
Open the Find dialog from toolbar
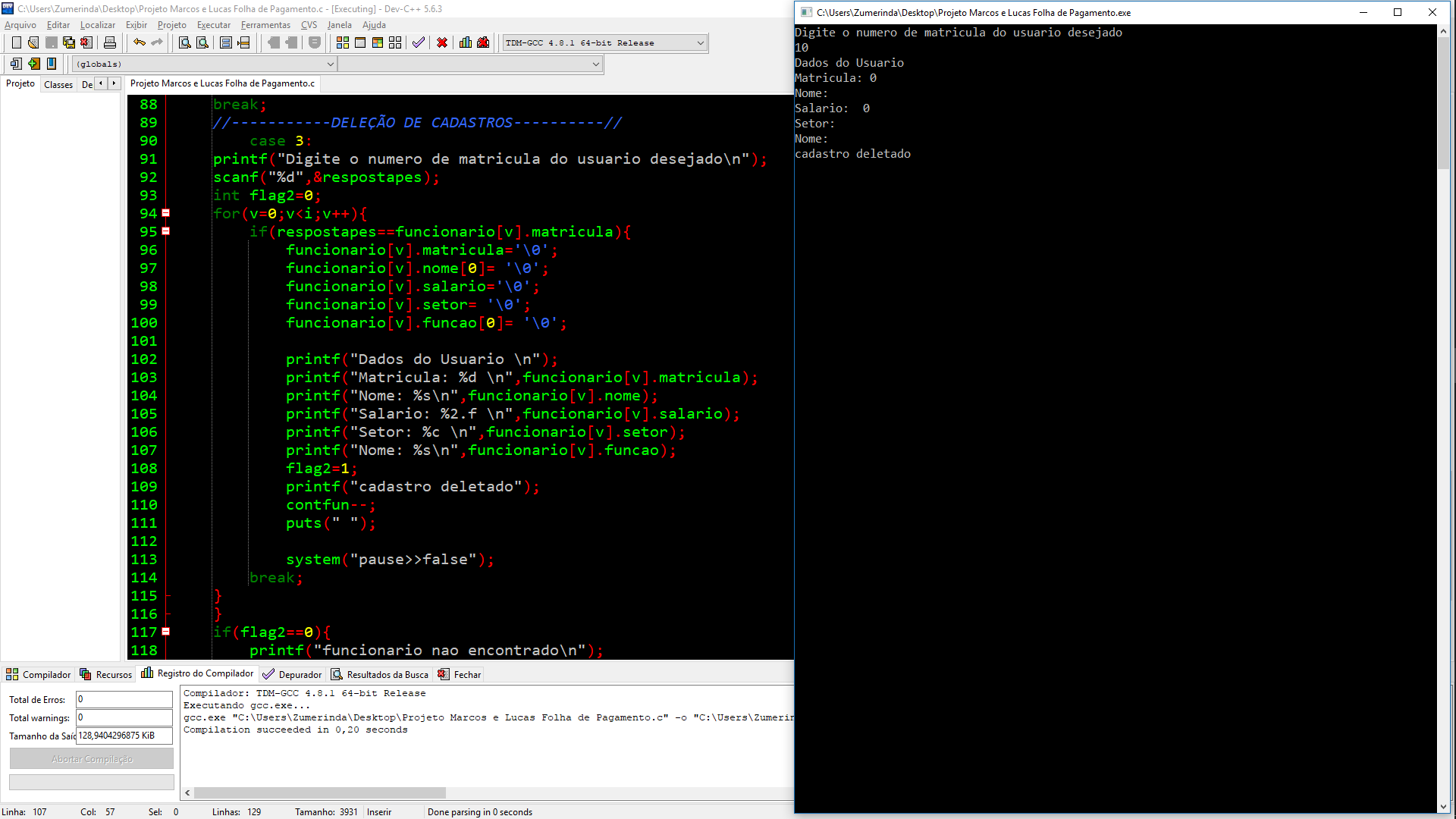184,42
